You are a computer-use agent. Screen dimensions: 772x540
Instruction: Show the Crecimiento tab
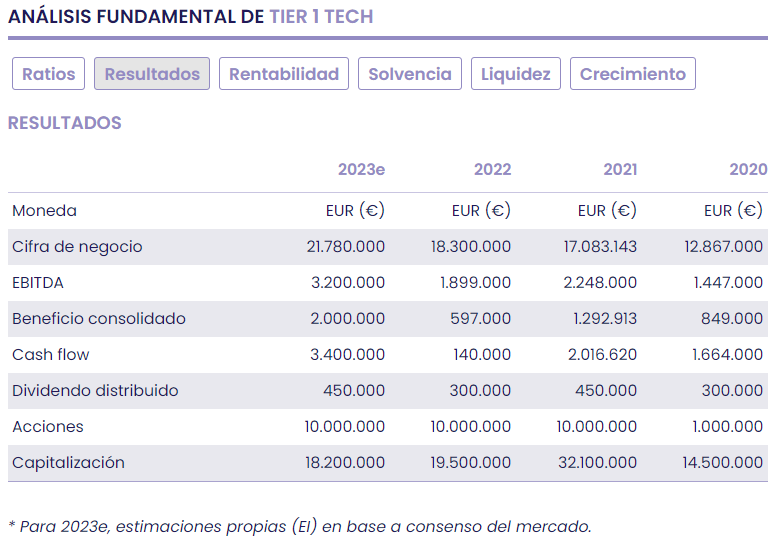633,74
